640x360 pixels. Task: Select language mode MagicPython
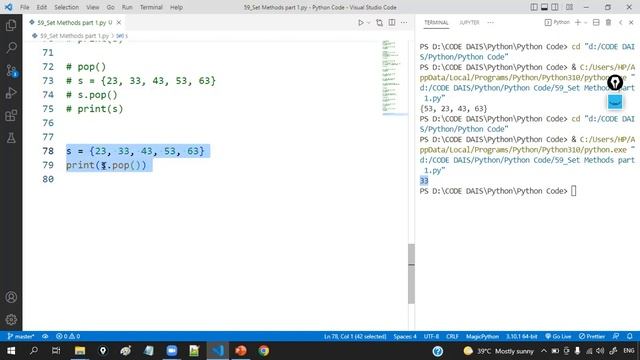482,336
